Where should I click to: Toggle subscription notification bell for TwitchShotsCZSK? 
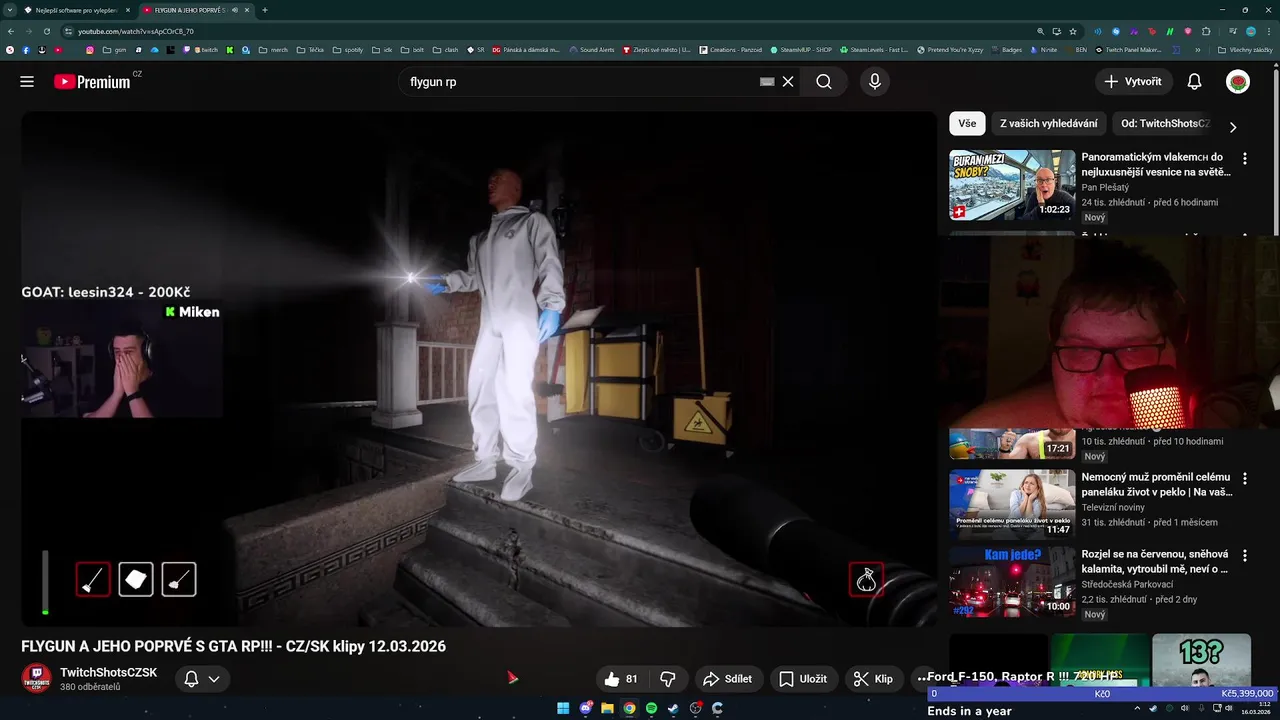201,679
